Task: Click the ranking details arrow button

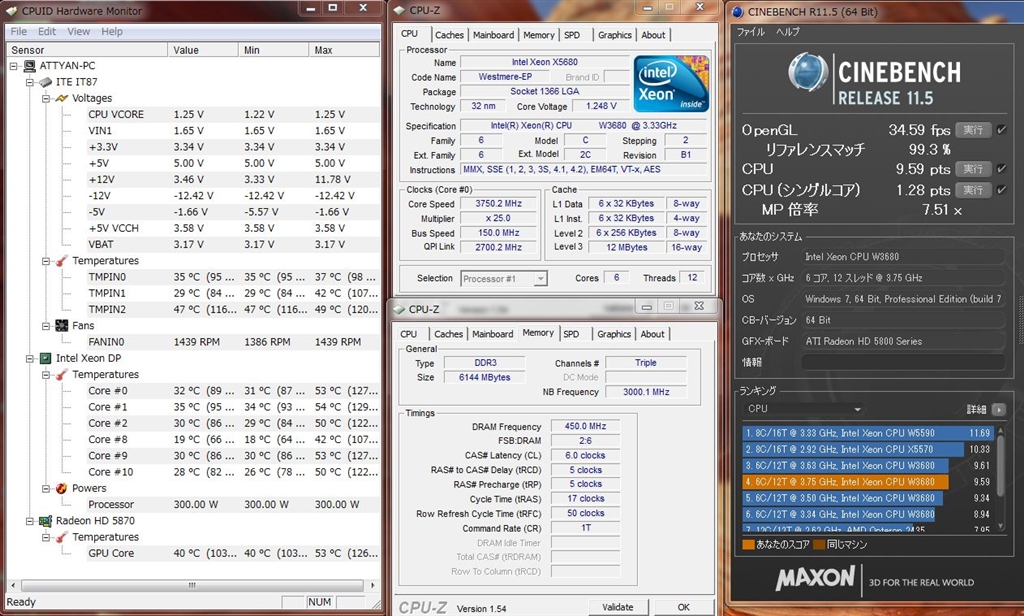Action: [x=998, y=409]
